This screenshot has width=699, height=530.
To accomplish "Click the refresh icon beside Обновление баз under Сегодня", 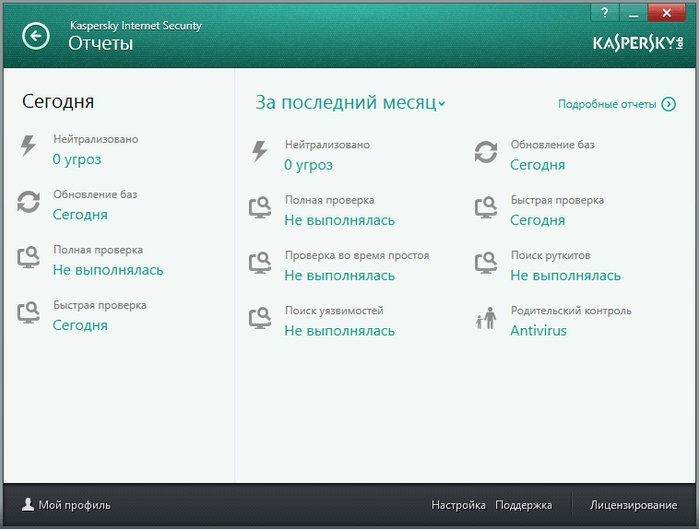I will point(29,201).
